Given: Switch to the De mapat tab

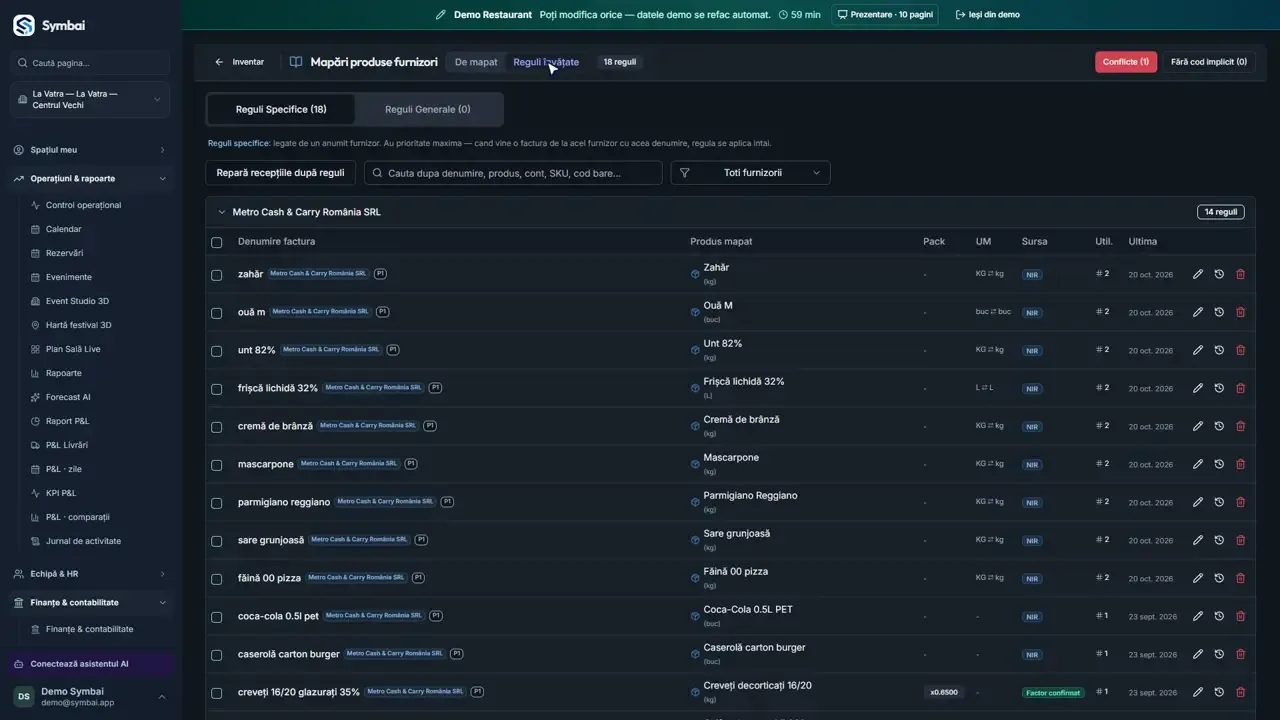Looking at the screenshot, I should coord(476,62).
